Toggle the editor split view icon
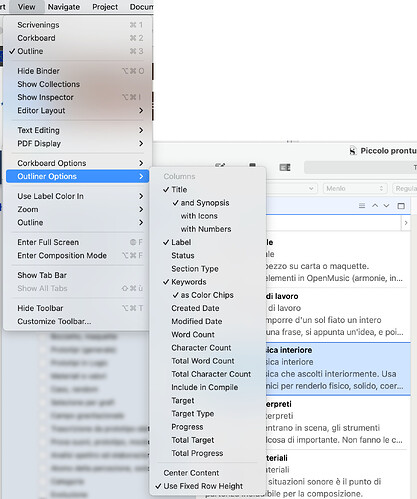The height and width of the screenshot is (499, 417). click(401, 206)
